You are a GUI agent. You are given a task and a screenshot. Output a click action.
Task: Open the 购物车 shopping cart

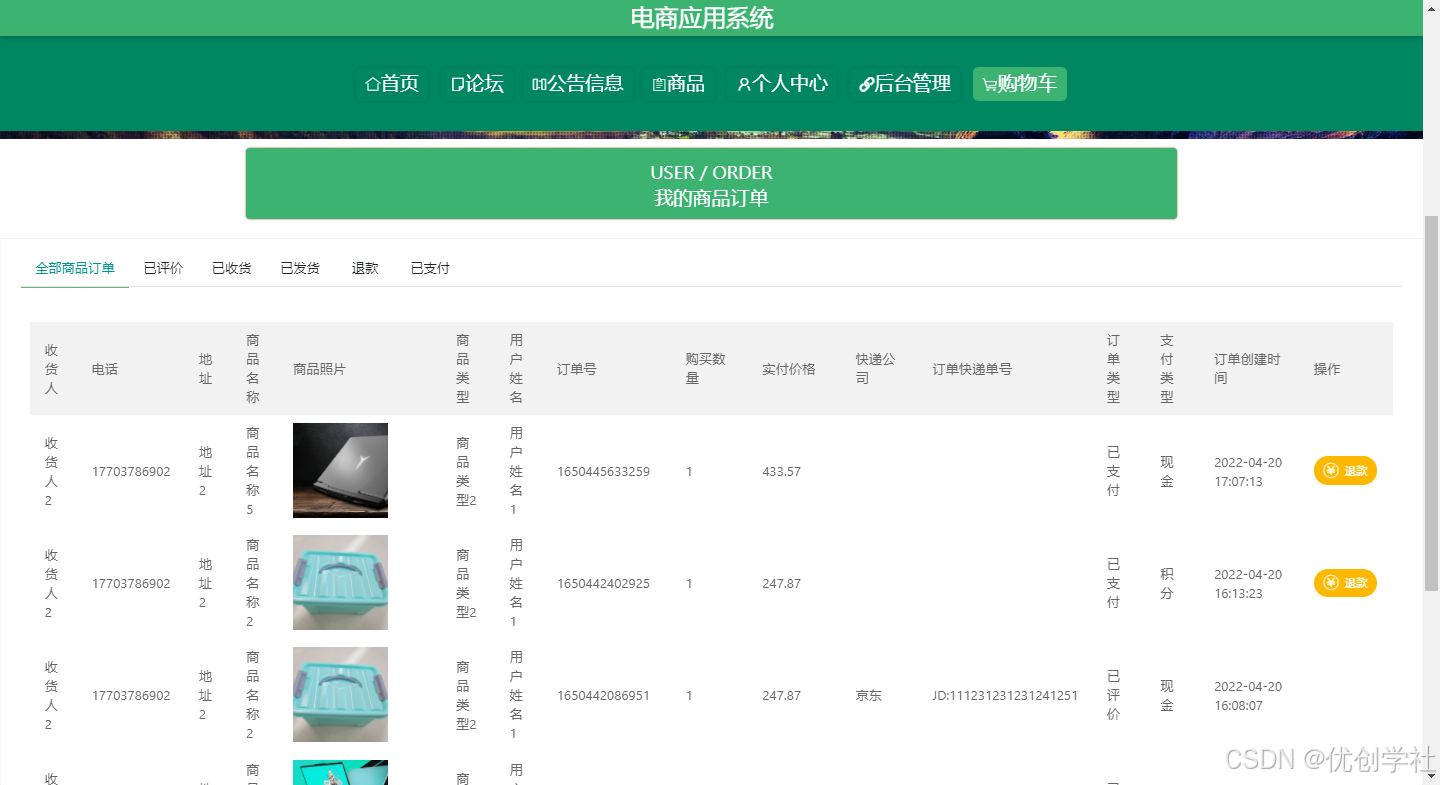1020,84
